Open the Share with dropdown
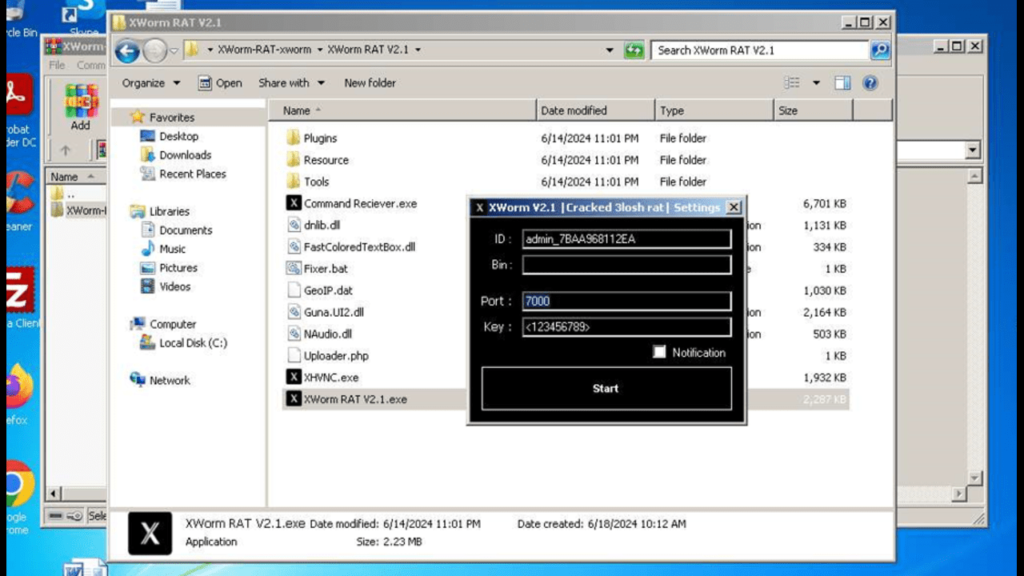This screenshot has width=1024, height=576. 291,83
